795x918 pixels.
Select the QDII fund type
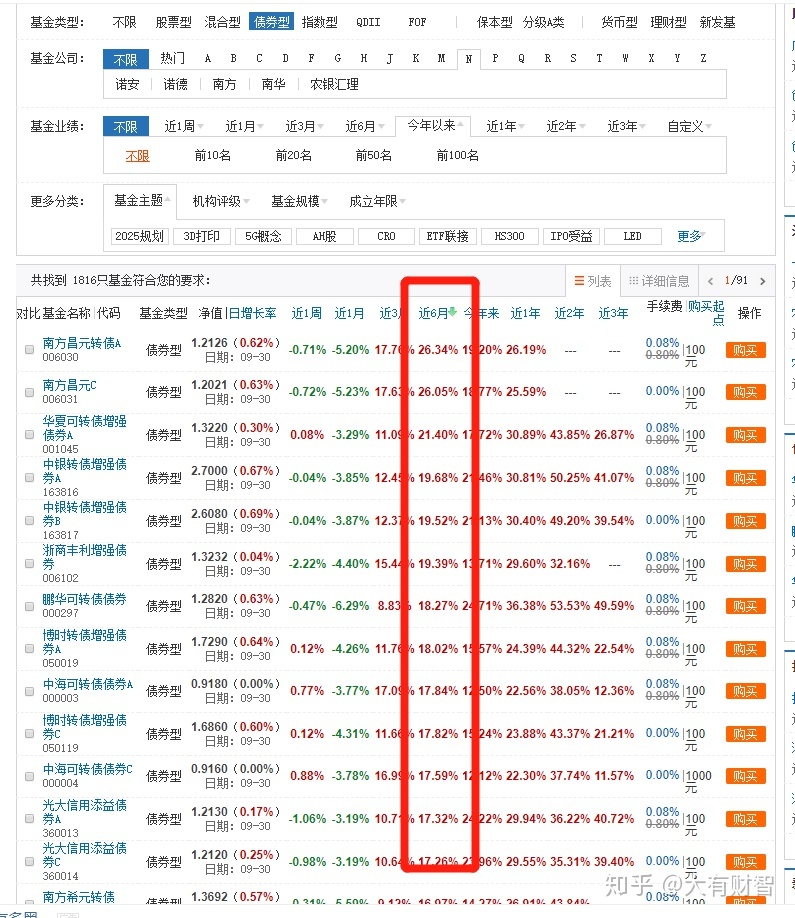tap(368, 22)
